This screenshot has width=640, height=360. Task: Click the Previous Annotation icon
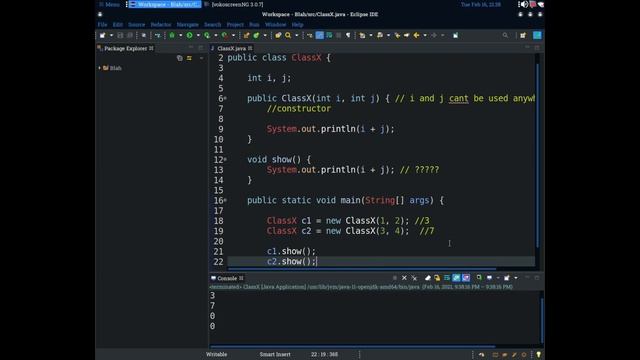coord(380,36)
